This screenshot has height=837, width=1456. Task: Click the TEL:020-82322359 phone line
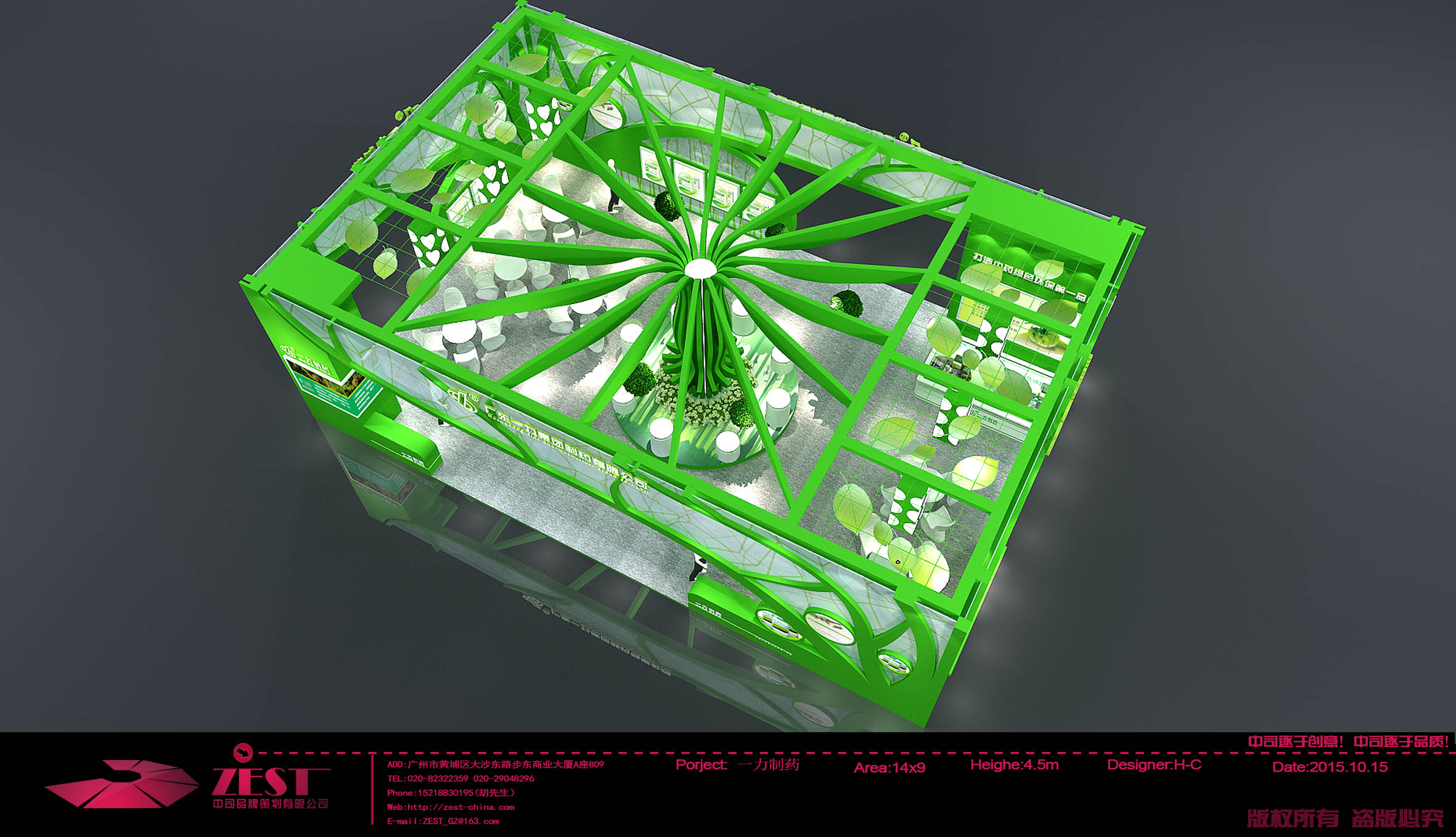coord(460,778)
